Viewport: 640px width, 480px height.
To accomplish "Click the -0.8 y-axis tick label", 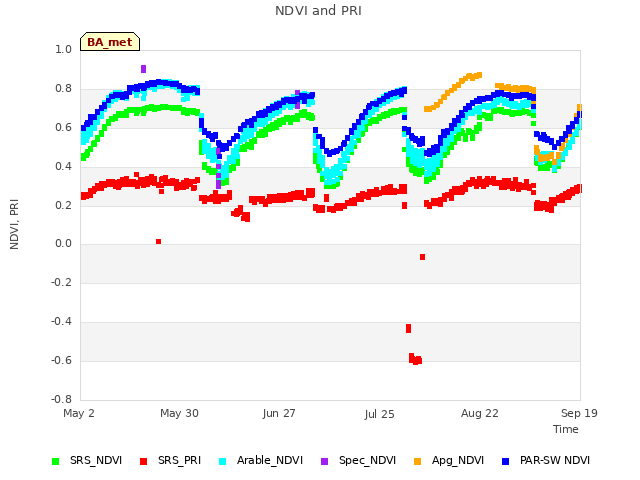I will 62,399.
